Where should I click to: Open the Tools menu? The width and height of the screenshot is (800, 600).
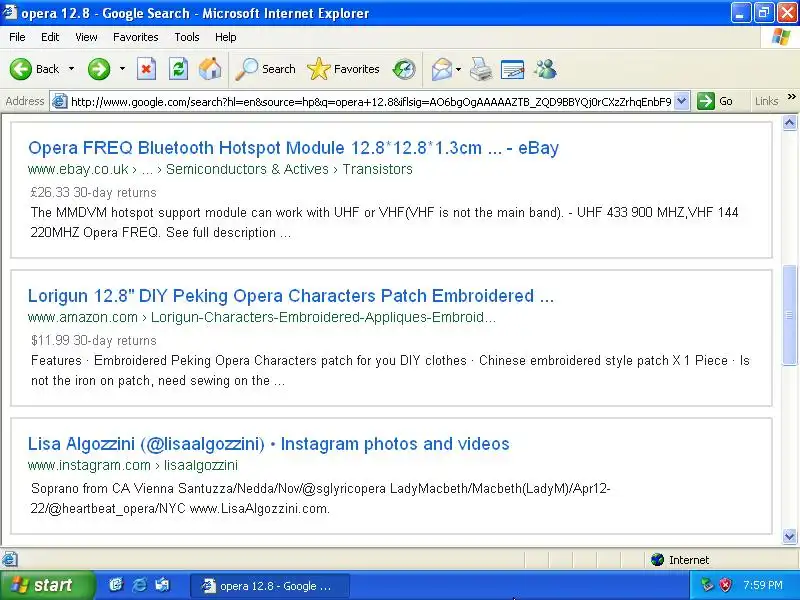click(187, 37)
